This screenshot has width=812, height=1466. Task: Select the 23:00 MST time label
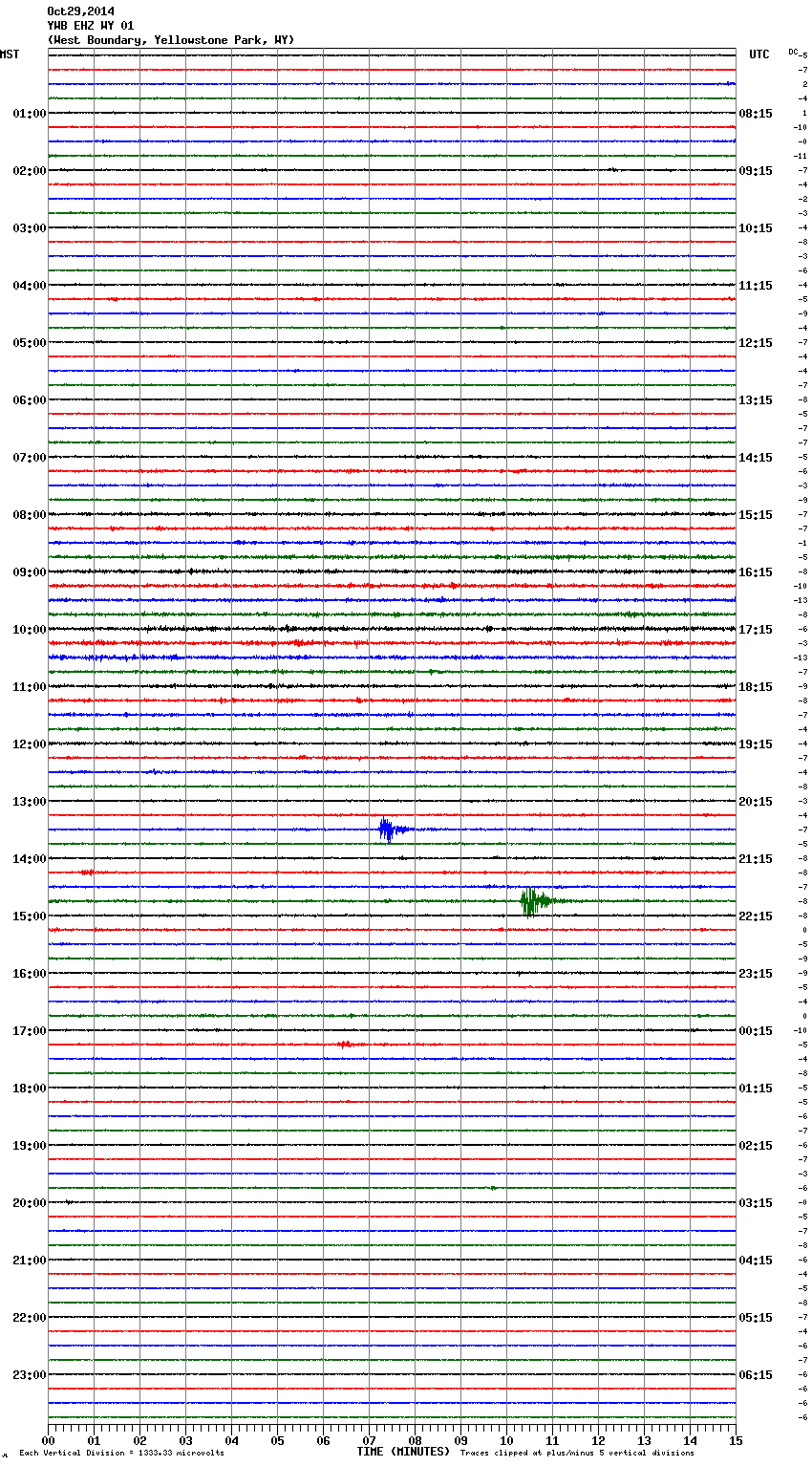point(30,1375)
